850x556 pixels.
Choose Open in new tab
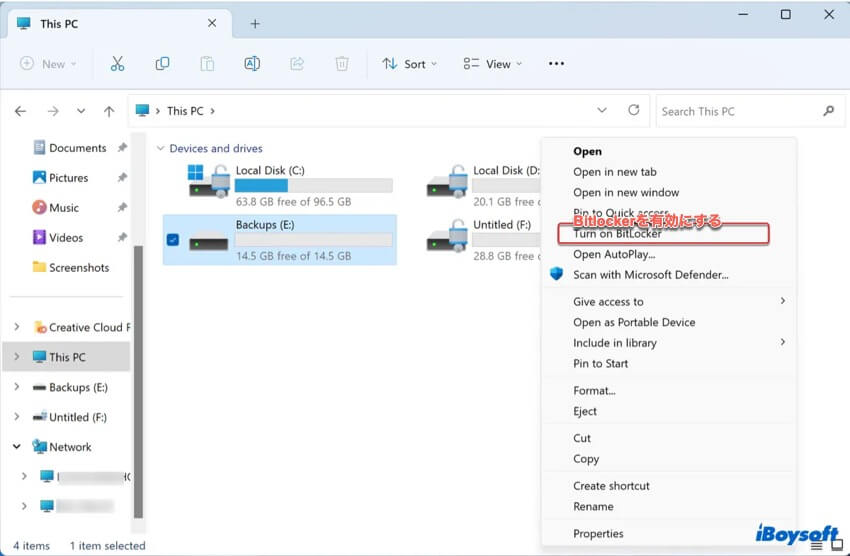[x=615, y=172]
